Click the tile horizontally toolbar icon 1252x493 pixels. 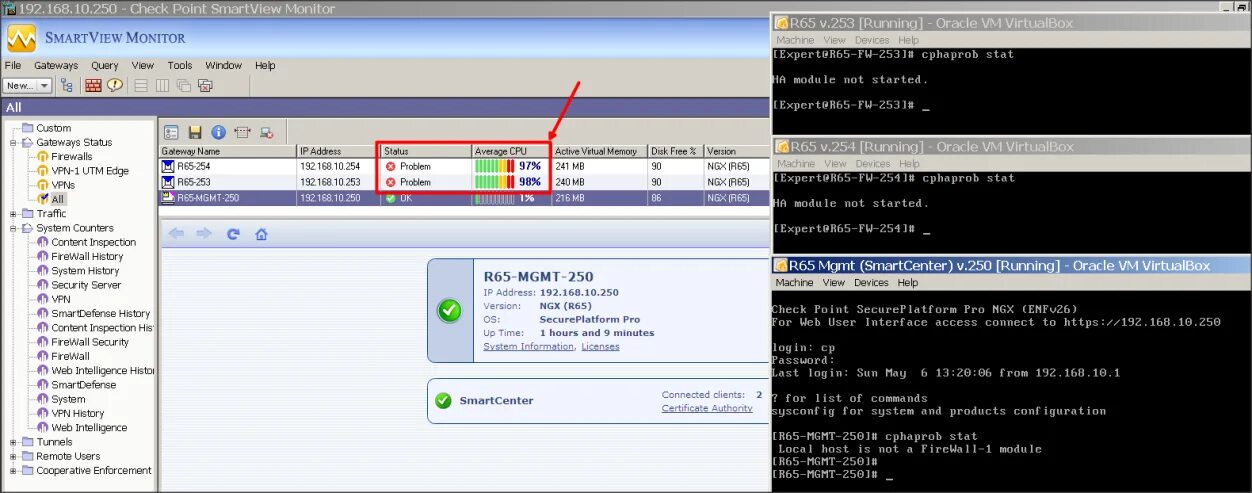coord(141,86)
